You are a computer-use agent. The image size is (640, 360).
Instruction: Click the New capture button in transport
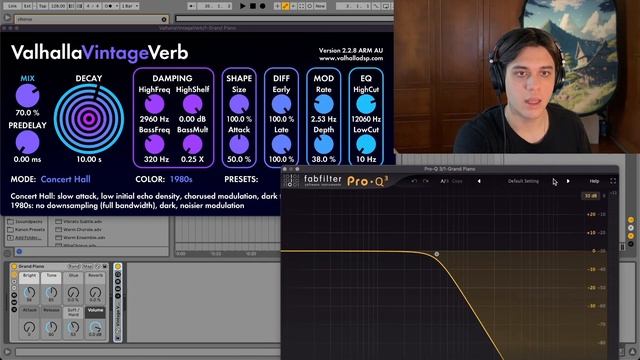click(x=320, y=6)
